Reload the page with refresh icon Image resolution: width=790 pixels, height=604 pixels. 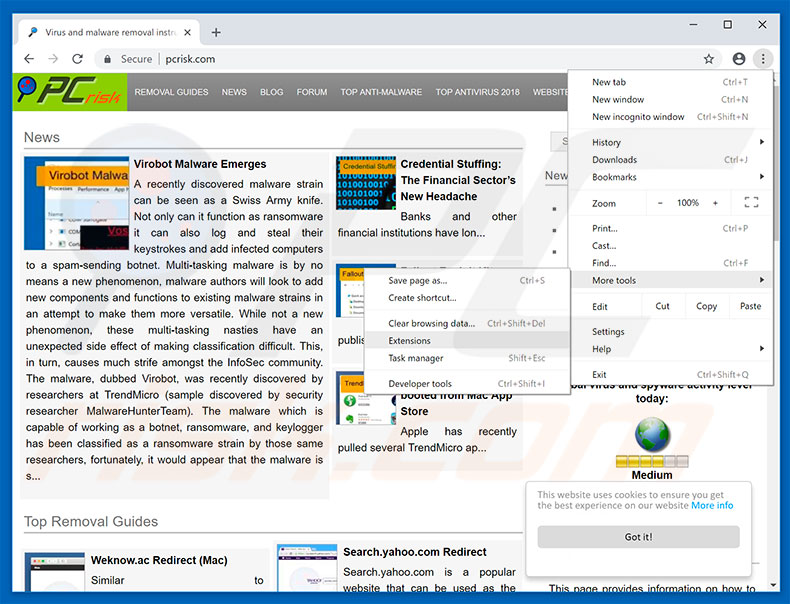click(77, 59)
